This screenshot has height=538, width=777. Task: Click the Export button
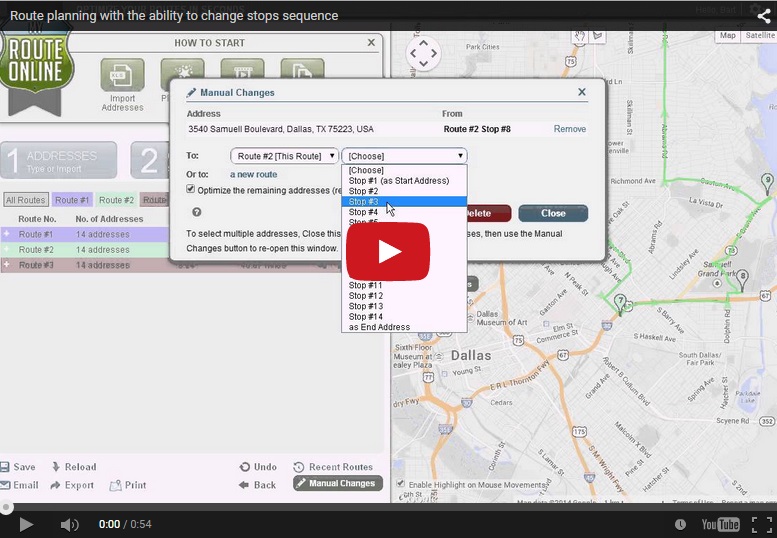pos(72,485)
